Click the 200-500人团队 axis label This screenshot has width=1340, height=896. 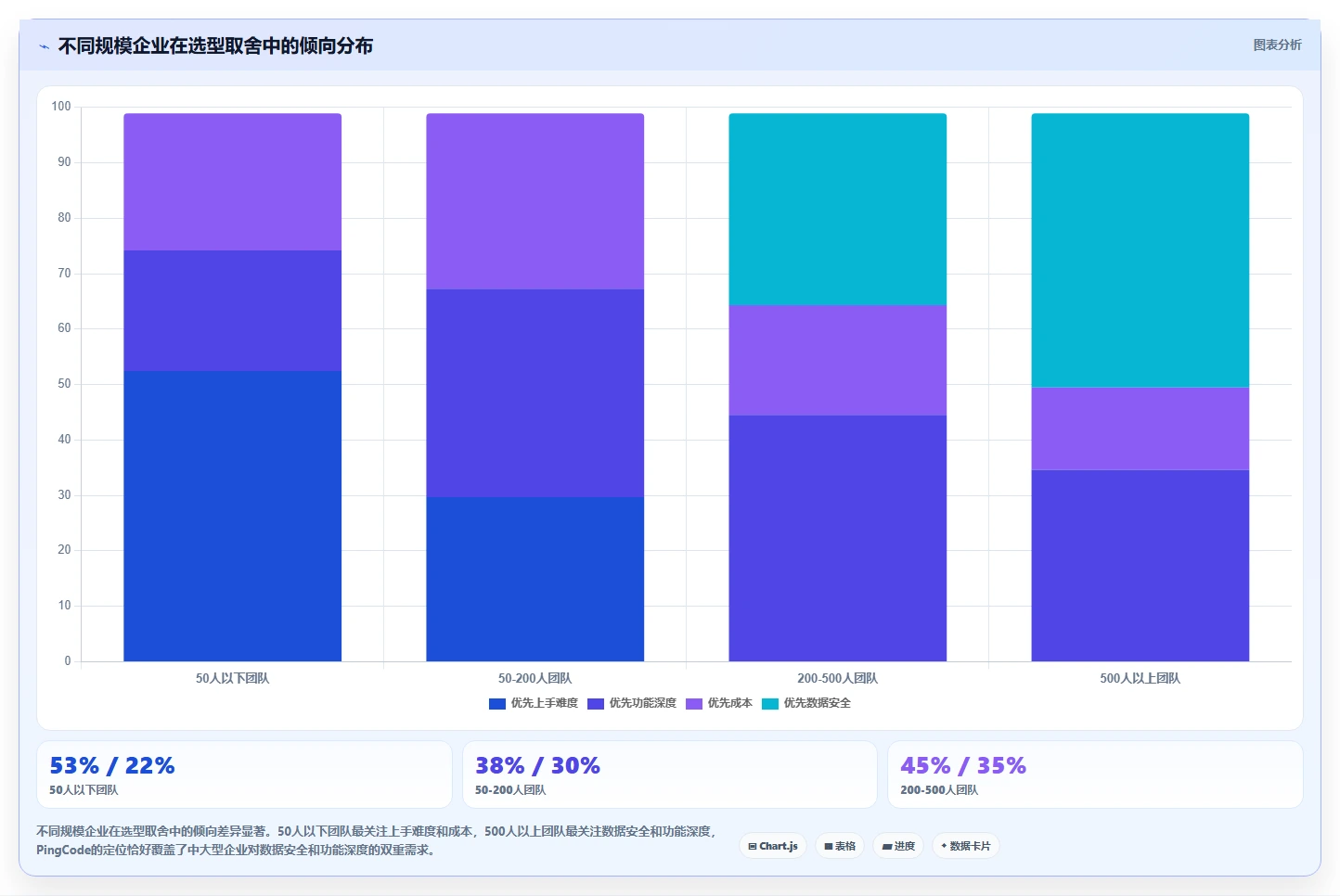click(838, 678)
